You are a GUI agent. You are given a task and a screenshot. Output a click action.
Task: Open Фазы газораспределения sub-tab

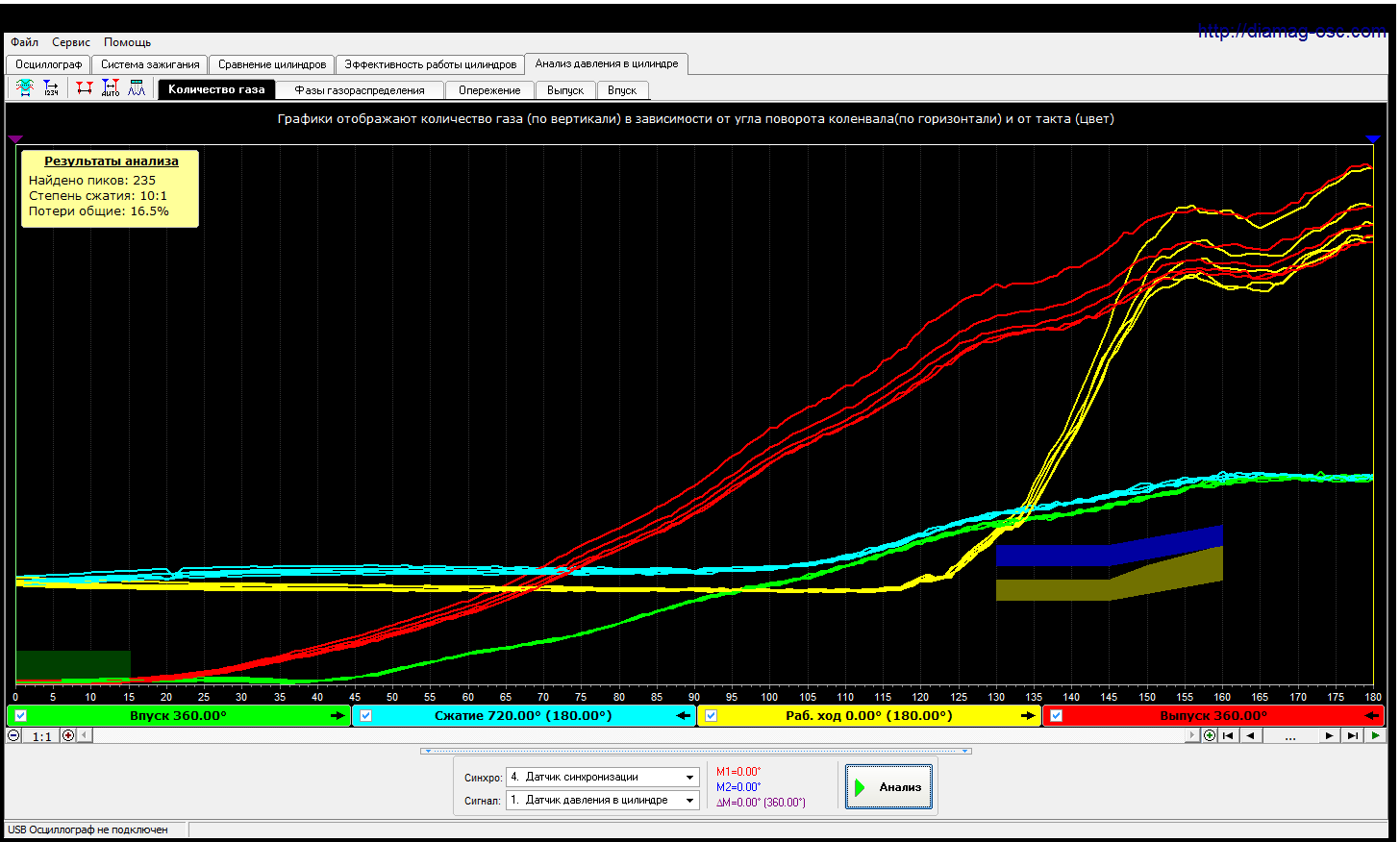[x=360, y=90]
